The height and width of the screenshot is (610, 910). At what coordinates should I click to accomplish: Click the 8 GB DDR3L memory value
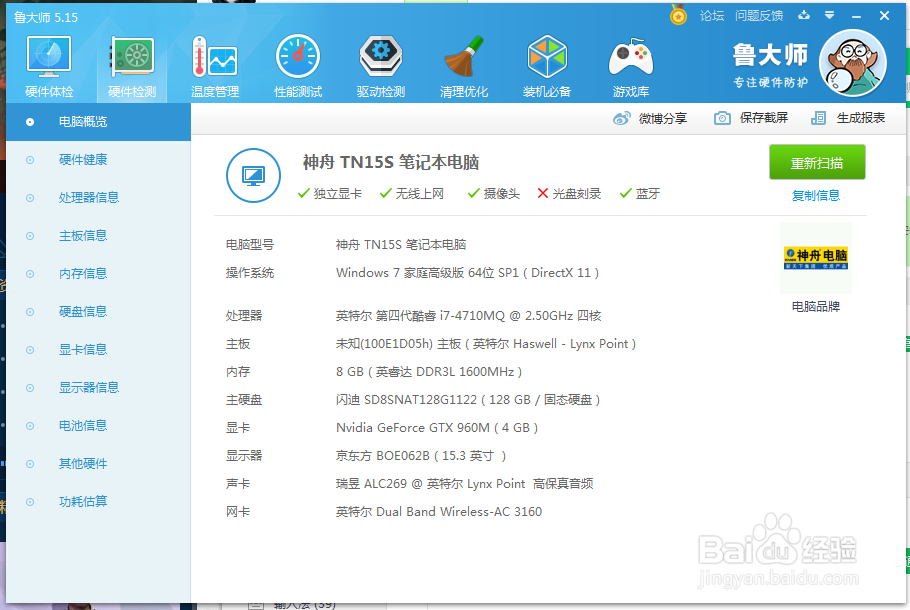click(428, 372)
